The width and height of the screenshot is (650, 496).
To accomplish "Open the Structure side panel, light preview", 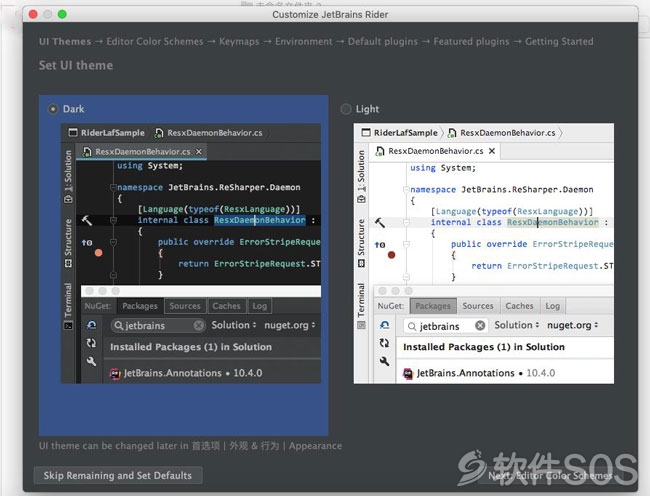I will coord(361,243).
